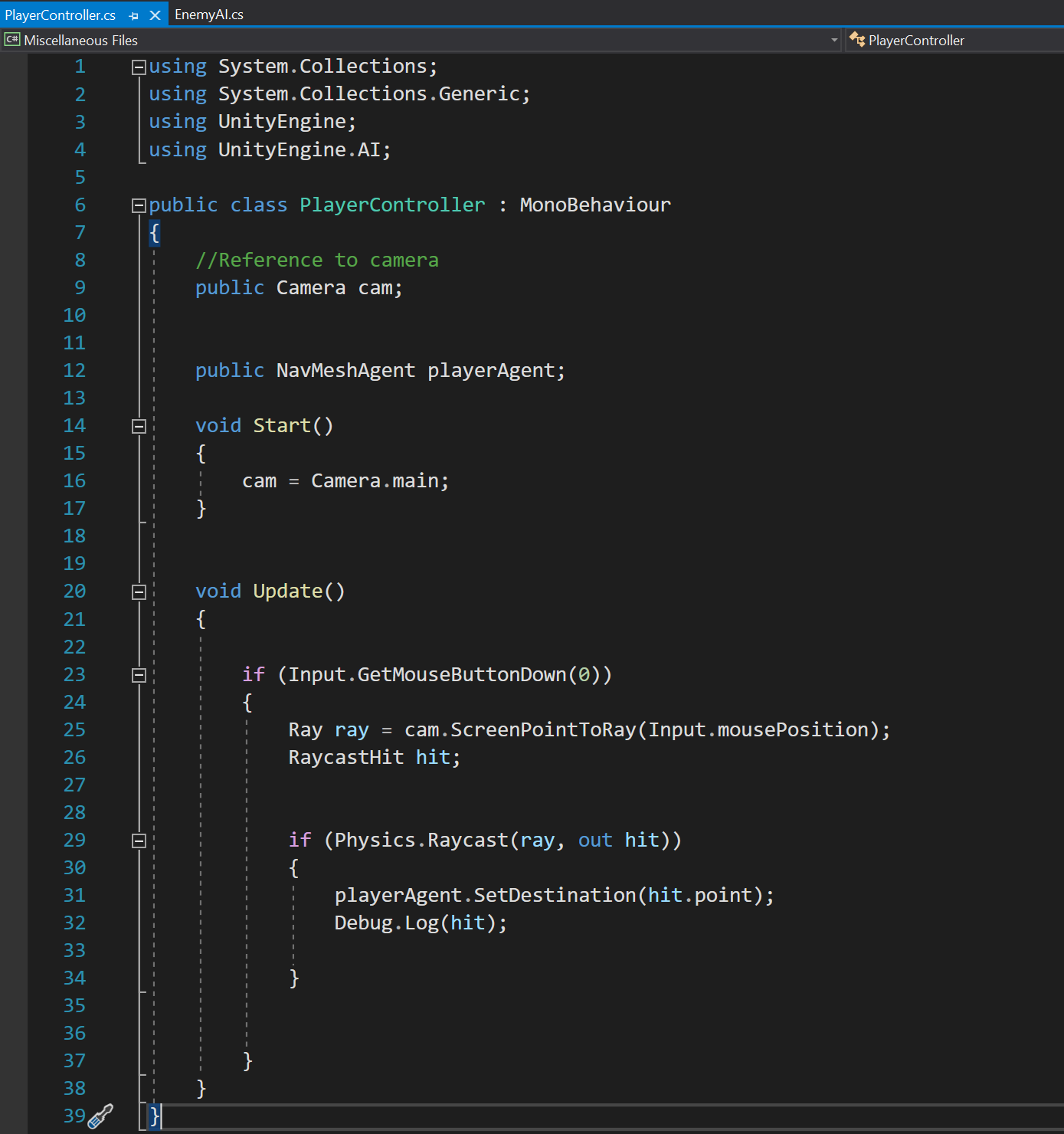Viewport: 1064px width, 1134px height.
Task: Click on hit.point argument
Action: (700, 895)
